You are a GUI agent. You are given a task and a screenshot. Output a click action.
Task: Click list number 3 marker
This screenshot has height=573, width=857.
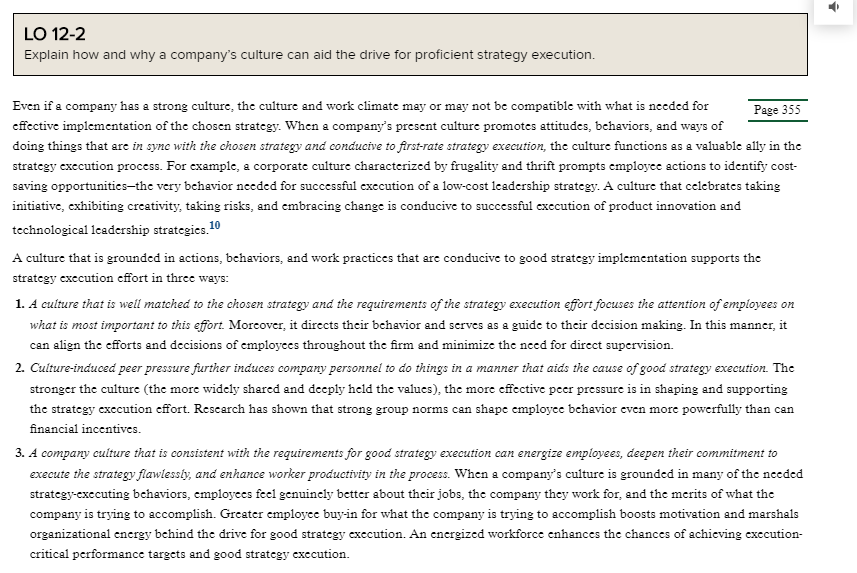pyautogui.click(x=20, y=453)
